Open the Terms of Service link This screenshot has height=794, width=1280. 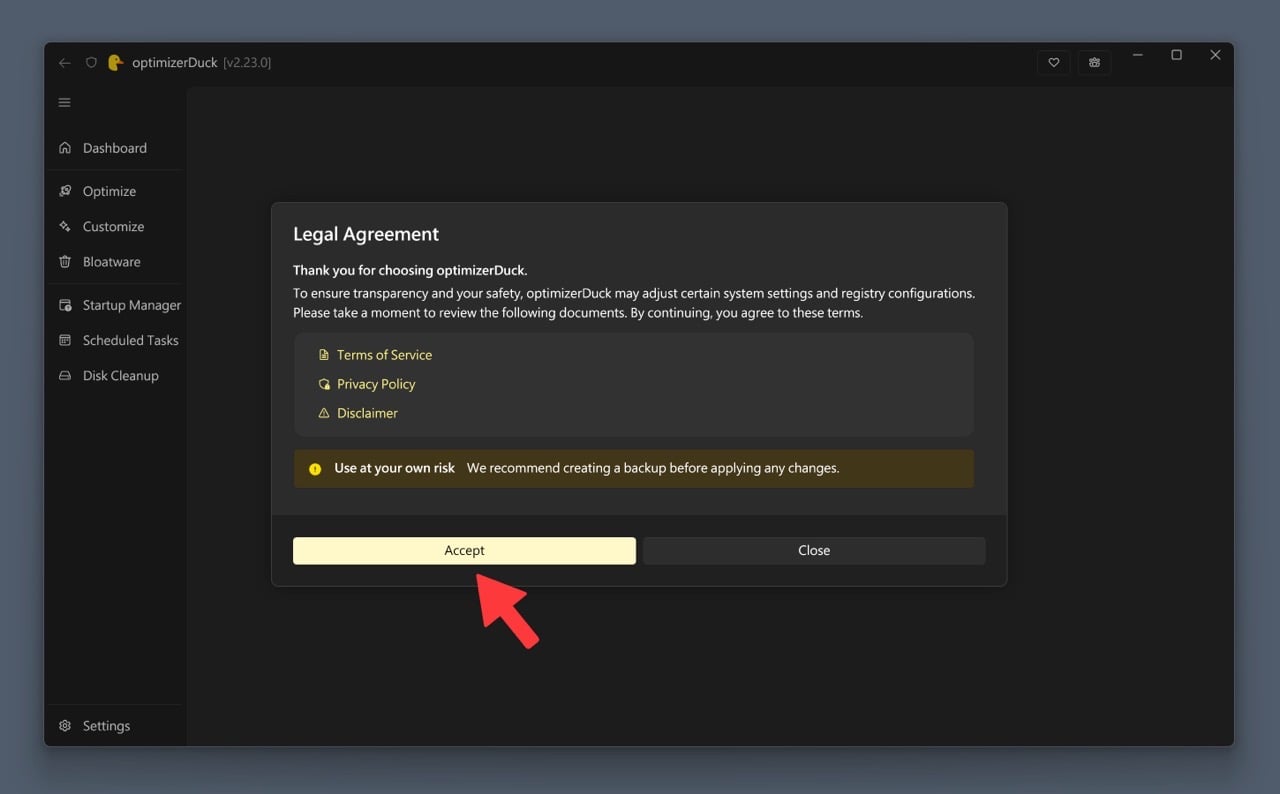click(384, 355)
